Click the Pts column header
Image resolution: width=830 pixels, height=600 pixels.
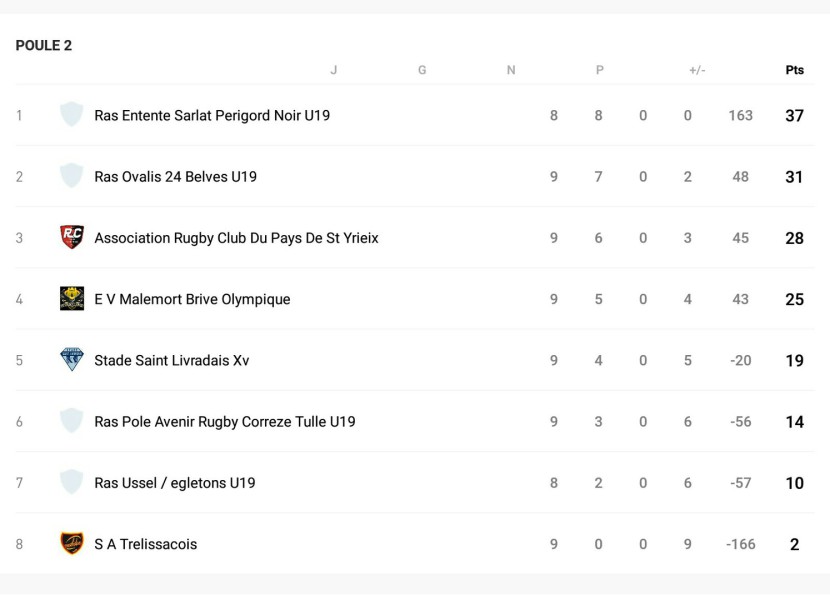[794, 70]
